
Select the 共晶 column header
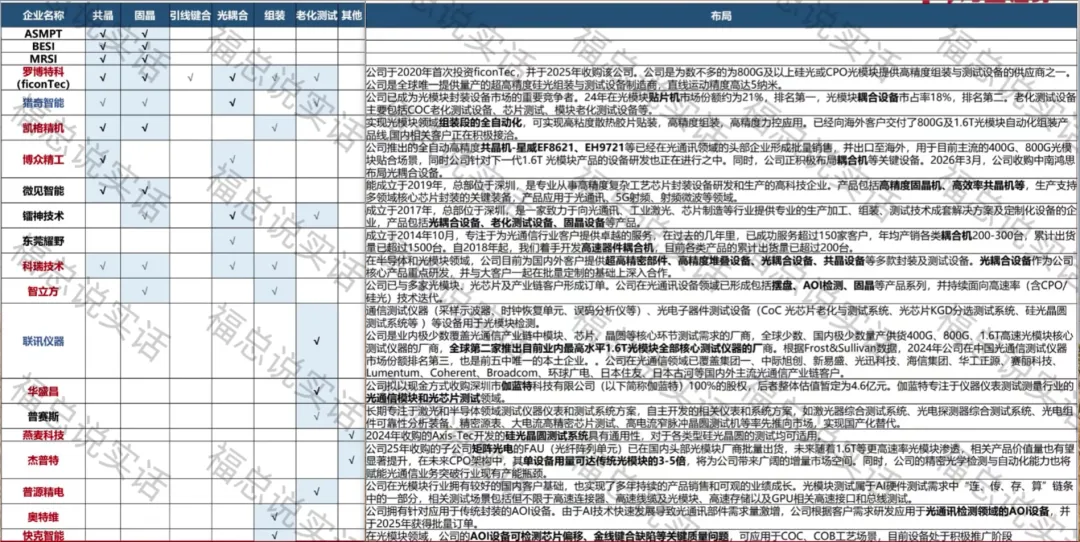[102, 14]
